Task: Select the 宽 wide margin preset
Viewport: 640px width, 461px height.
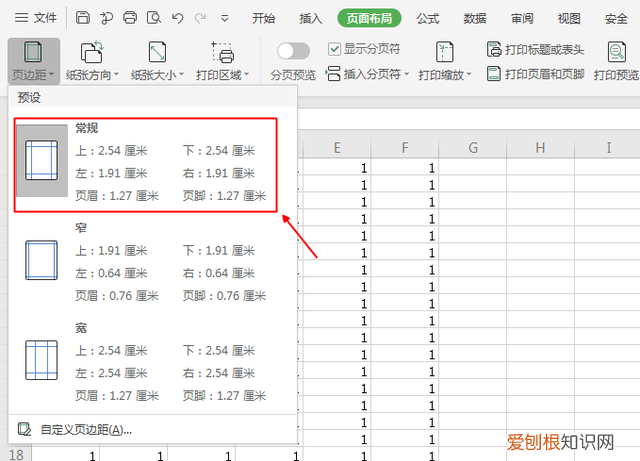Action: click(x=152, y=361)
